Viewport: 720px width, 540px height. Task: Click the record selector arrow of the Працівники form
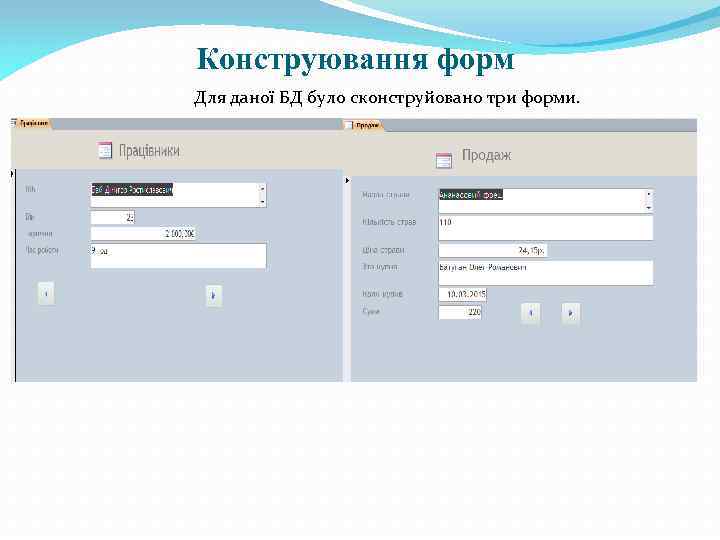point(12,174)
